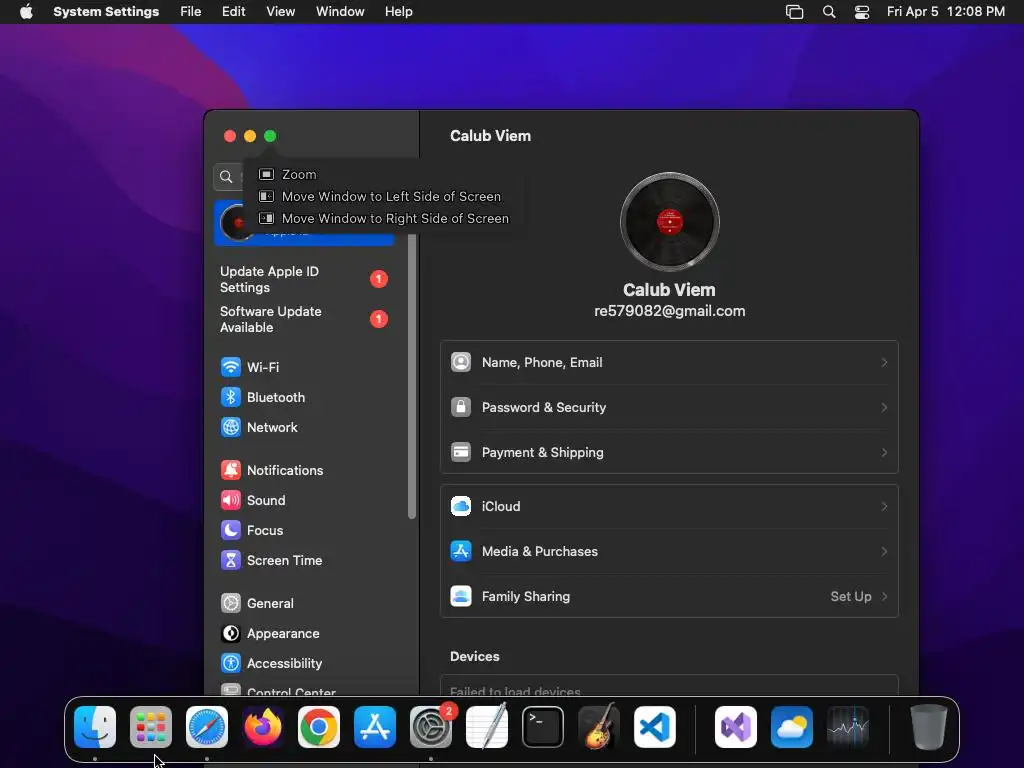Open Weather app from the Dock
The image size is (1024, 768).
792,727
